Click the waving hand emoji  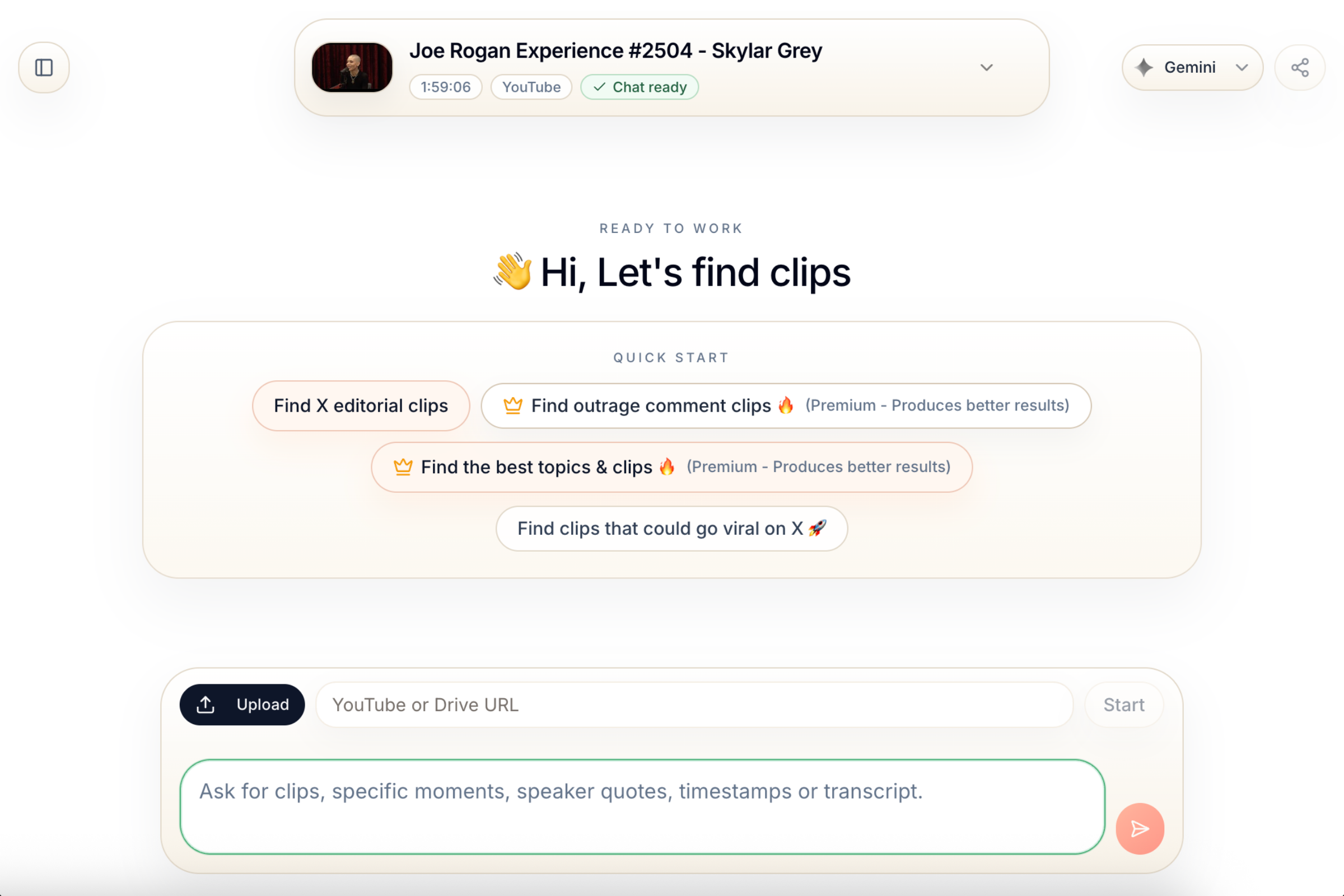512,272
